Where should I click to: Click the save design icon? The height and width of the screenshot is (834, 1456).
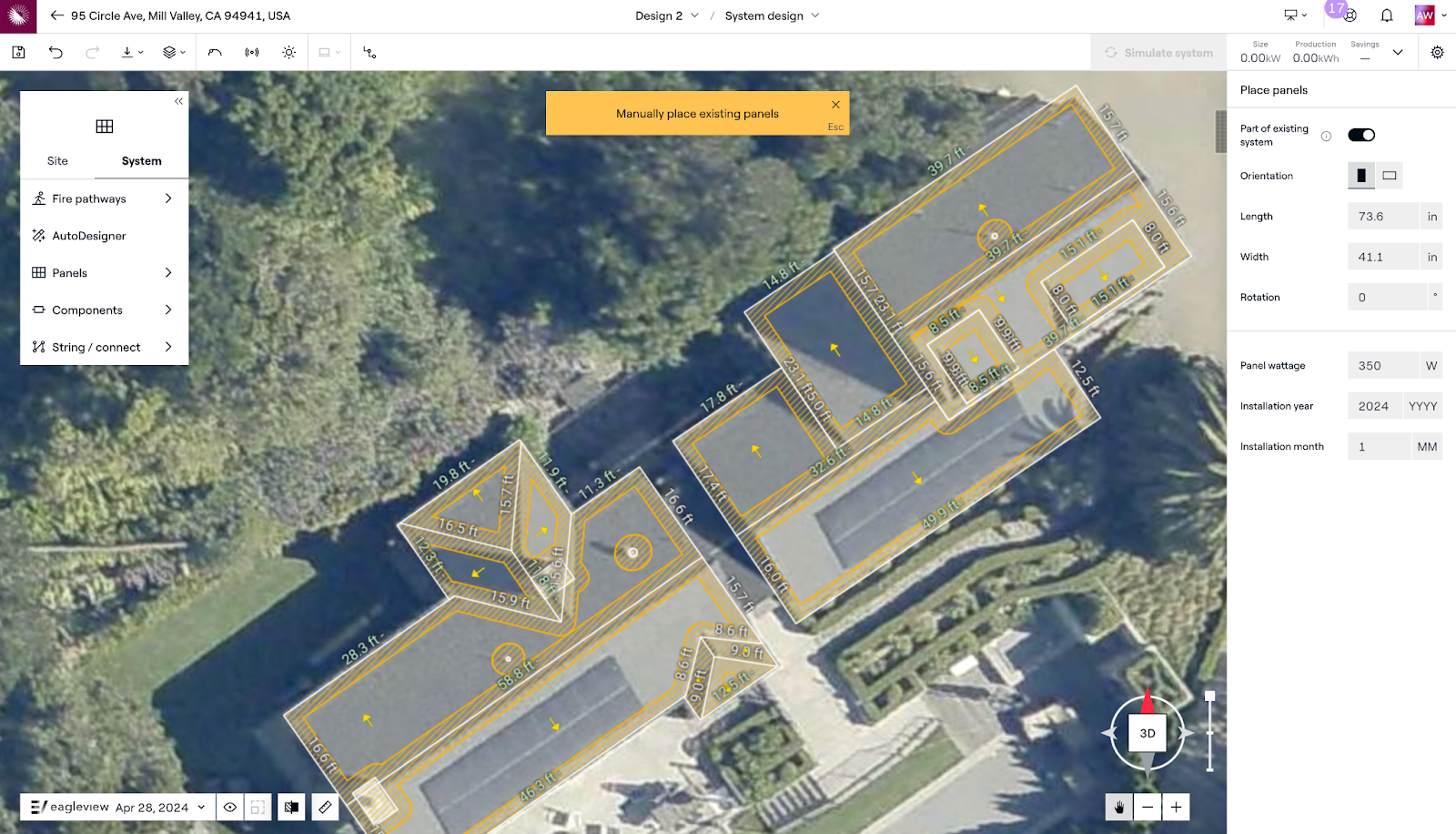(x=18, y=53)
